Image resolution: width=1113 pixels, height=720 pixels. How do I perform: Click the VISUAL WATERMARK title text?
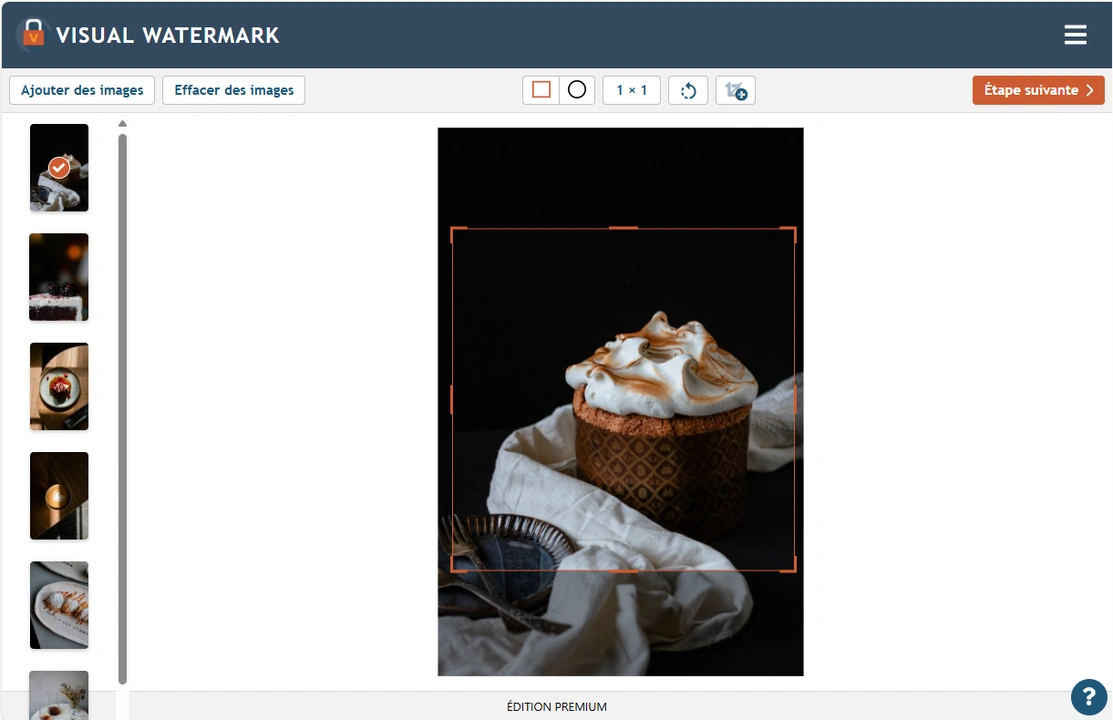coord(168,36)
